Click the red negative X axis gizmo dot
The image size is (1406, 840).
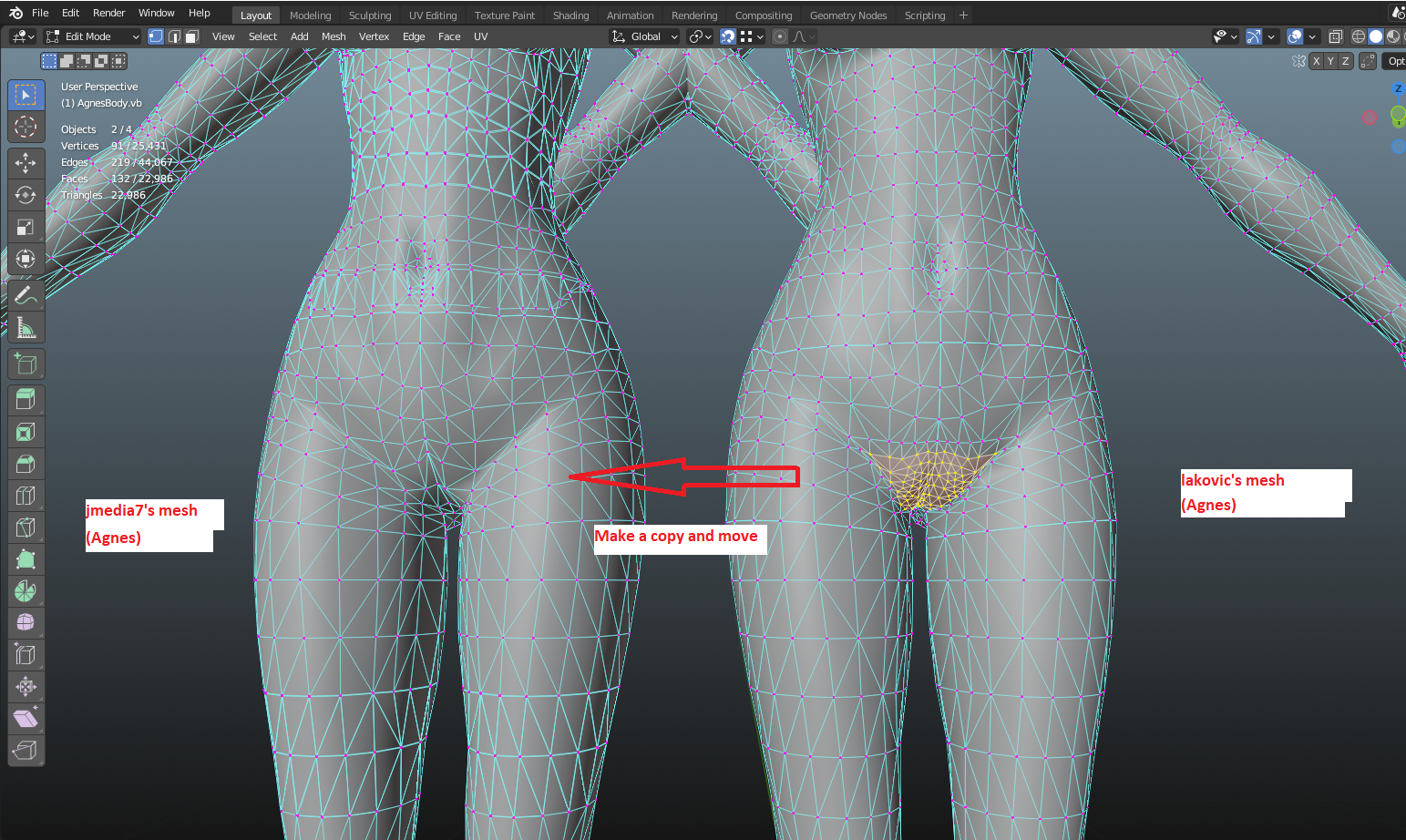coord(1370,118)
